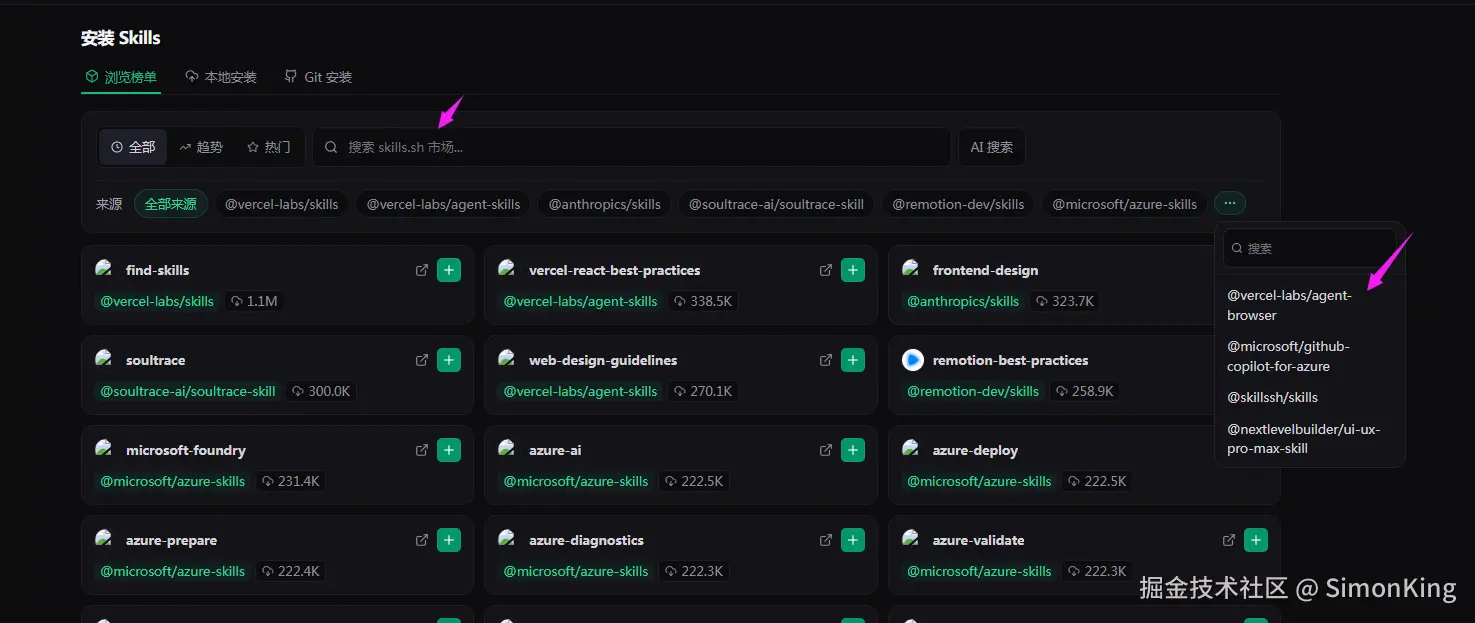Viewport: 1475px width, 623px height.
Task: Click the 258.9K download count
Action: coord(1085,391)
